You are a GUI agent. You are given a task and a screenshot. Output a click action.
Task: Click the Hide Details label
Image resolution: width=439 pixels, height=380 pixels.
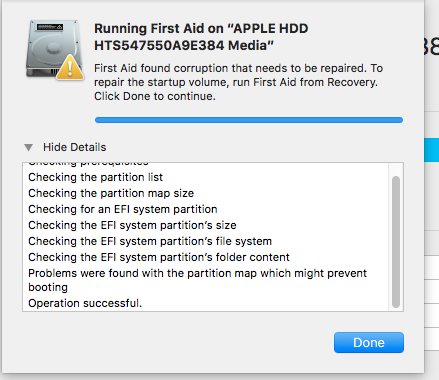(74, 147)
